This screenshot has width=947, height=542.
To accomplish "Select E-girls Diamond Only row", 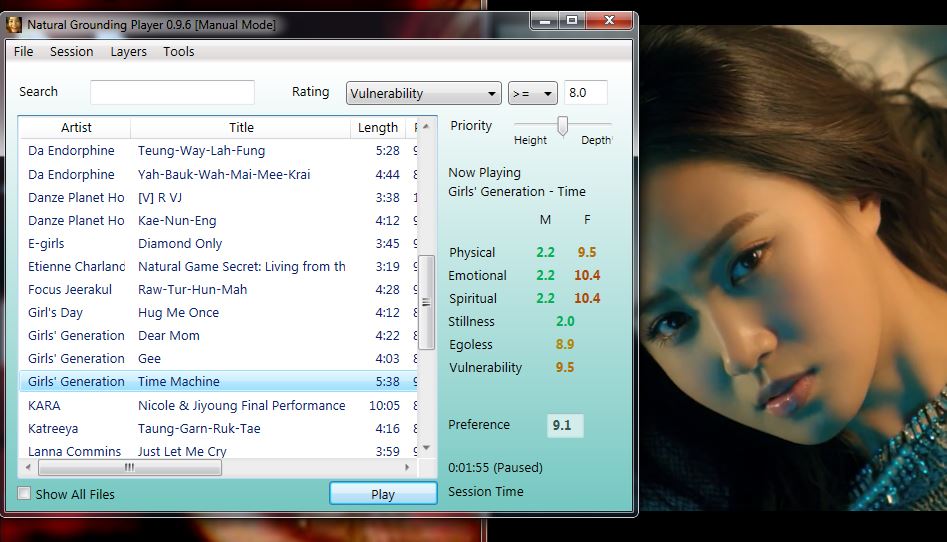I will [219, 244].
